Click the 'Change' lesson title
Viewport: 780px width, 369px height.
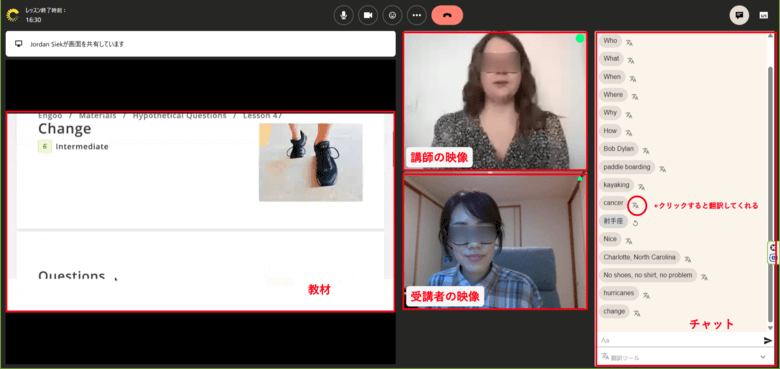65,129
